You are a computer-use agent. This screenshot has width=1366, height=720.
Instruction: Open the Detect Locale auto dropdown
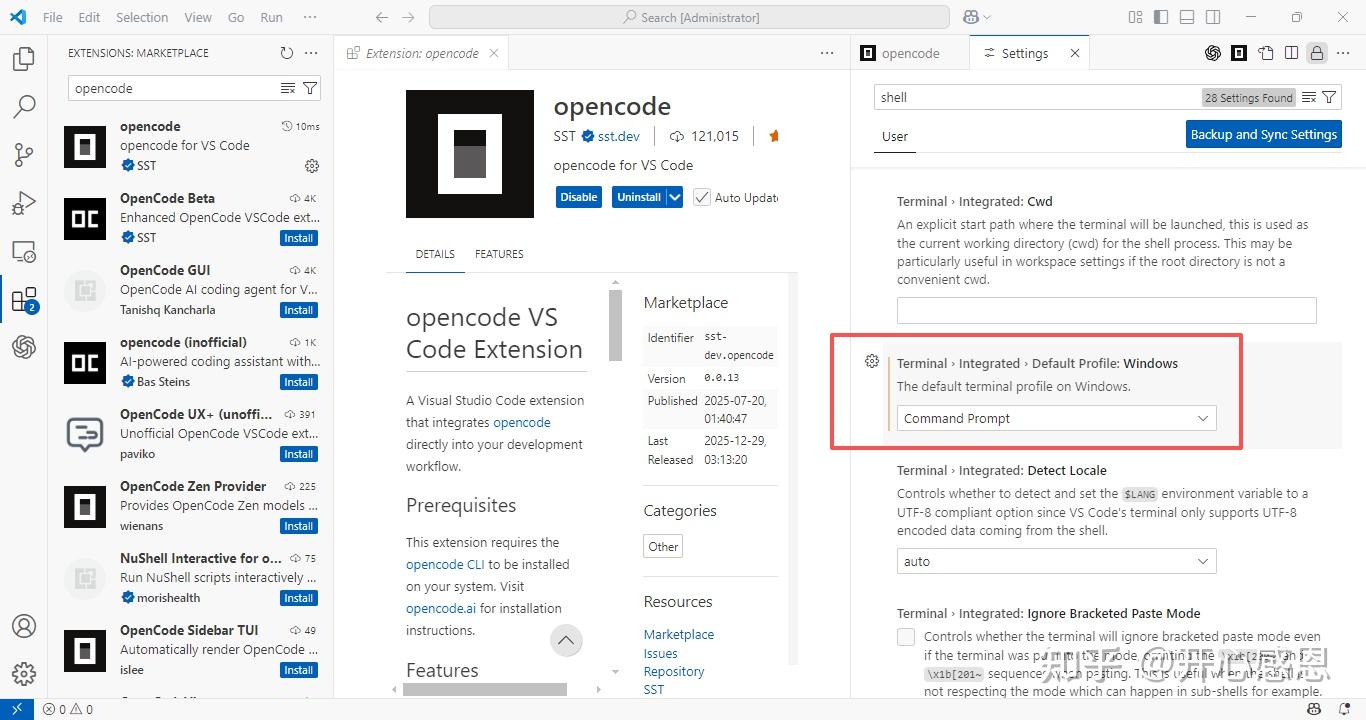tap(1056, 561)
